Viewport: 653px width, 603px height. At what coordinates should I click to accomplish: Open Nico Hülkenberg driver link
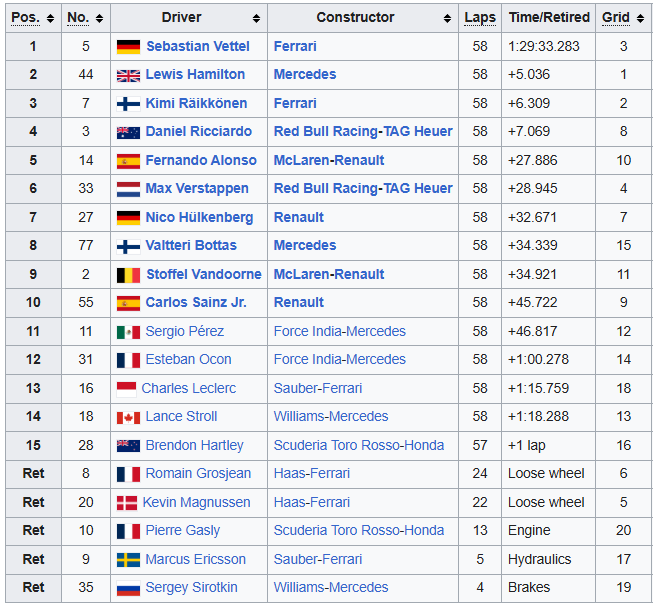pyautogui.click(x=199, y=217)
